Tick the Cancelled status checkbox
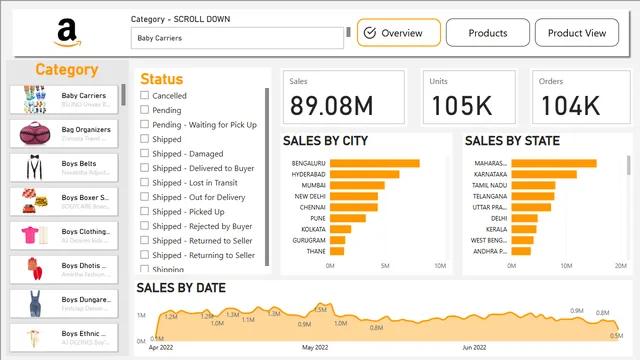This screenshot has height=360, width=640. [144, 95]
